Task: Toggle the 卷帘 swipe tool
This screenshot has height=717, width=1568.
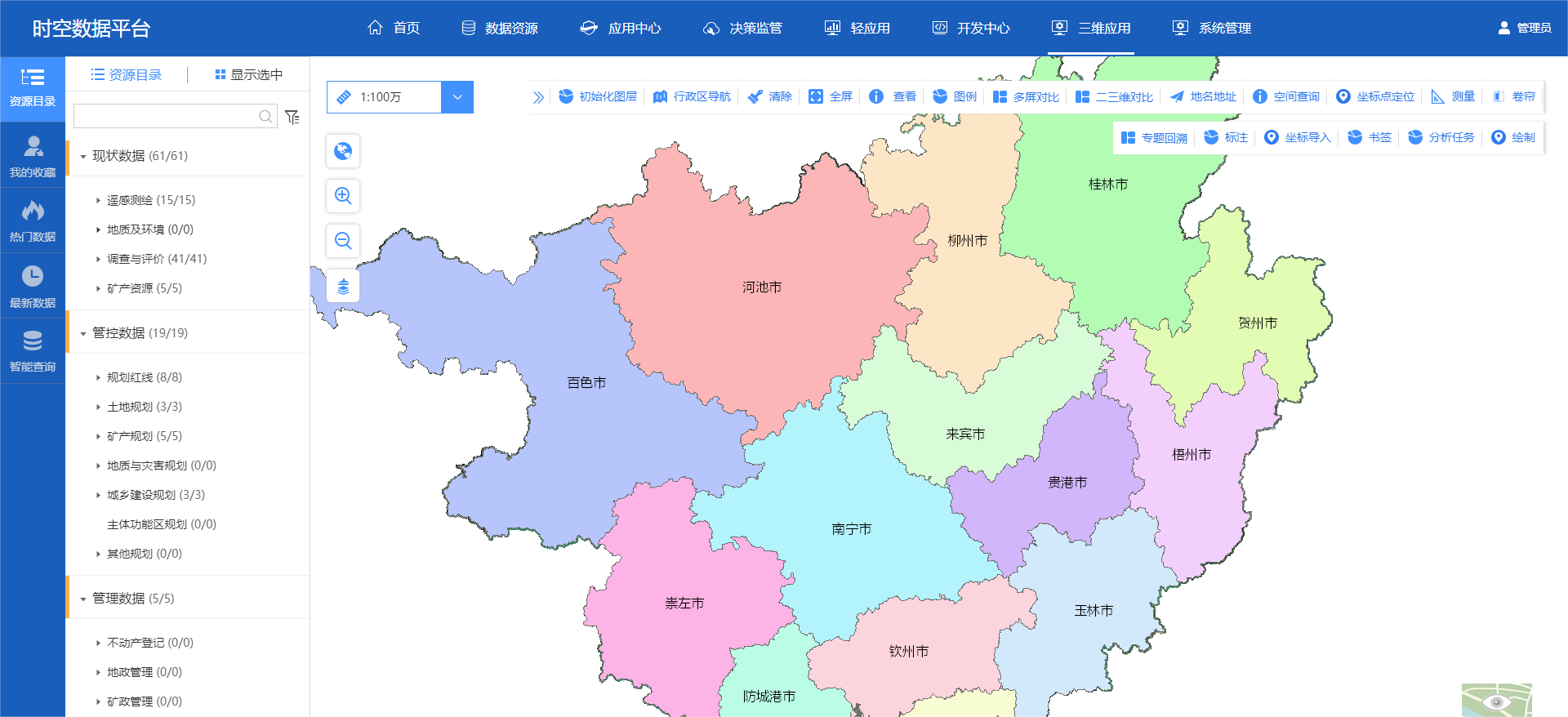Action: (1513, 96)
